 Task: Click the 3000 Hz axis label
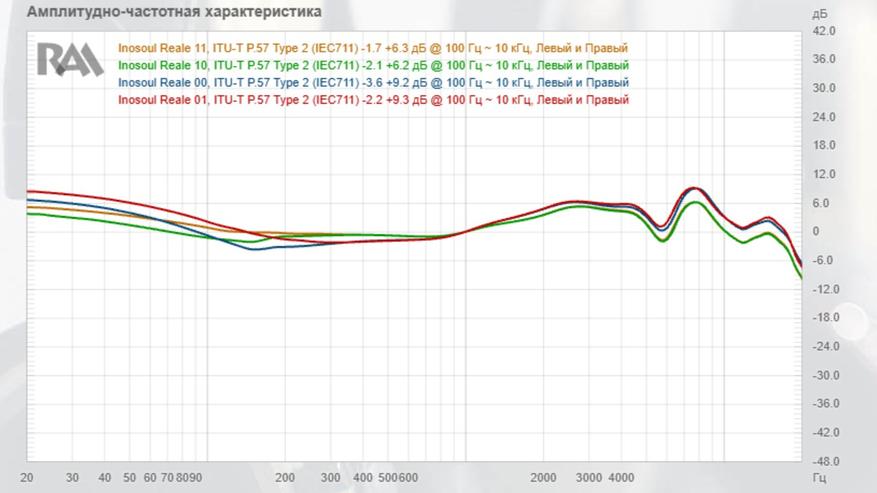click(588, 478)
